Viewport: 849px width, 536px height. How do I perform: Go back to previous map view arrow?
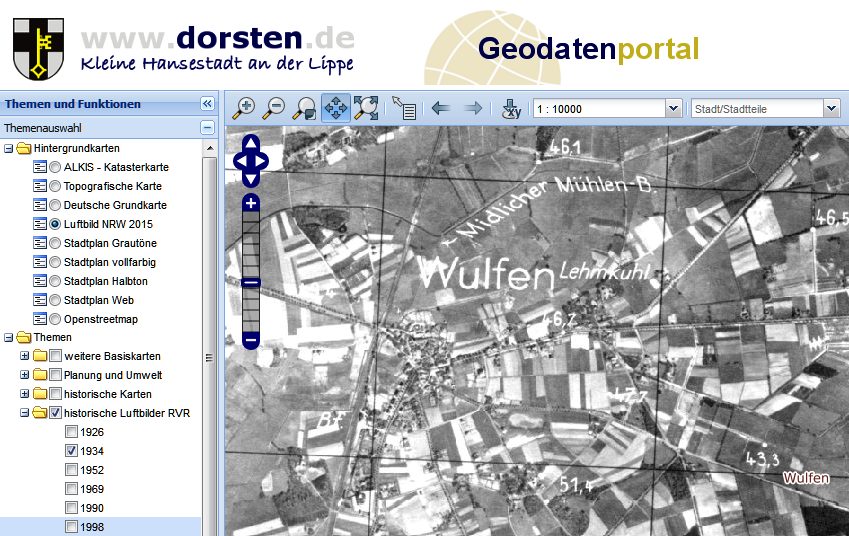click(440, 108)
